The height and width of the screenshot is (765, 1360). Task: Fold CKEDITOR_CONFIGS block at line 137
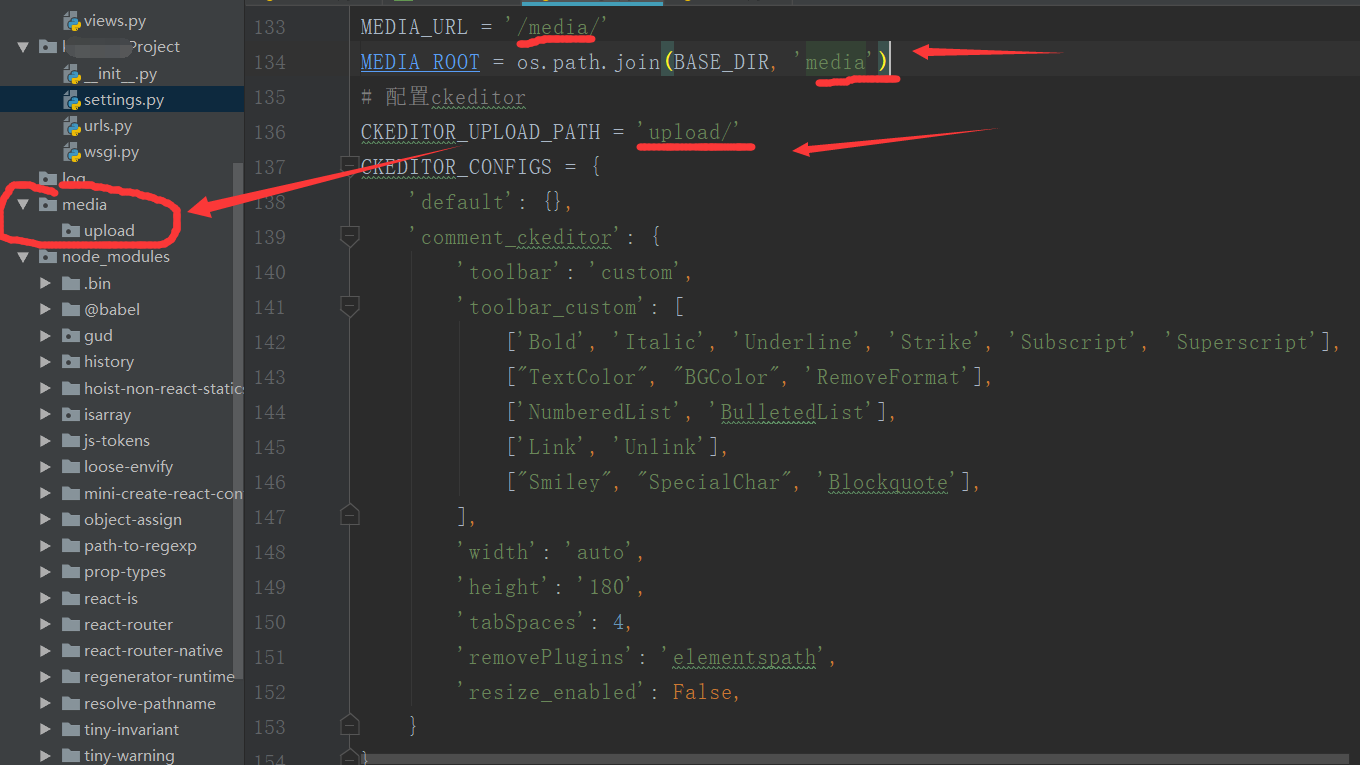click(x=349, y=165)
